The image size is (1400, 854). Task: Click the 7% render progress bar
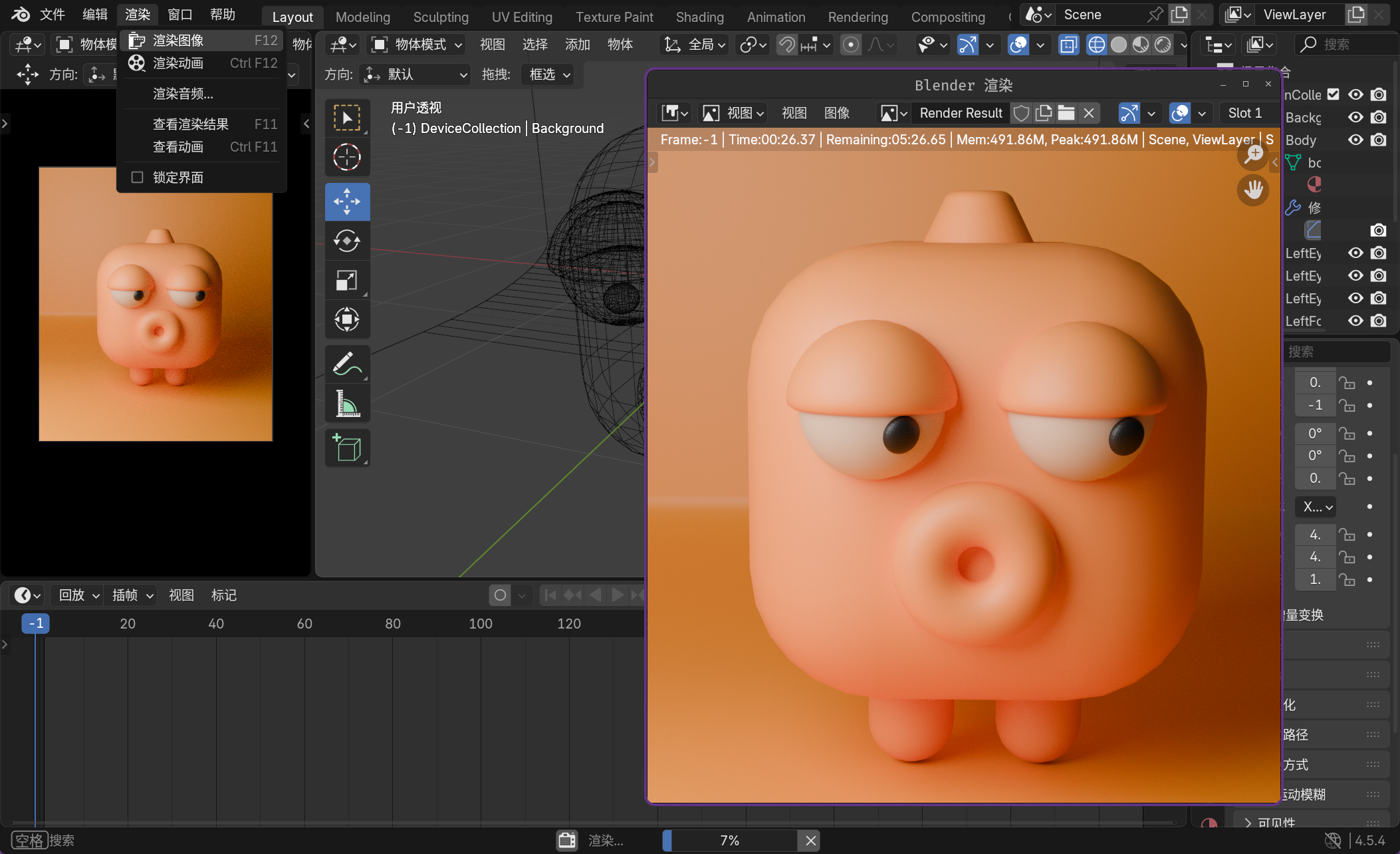[x=730, y=841]
